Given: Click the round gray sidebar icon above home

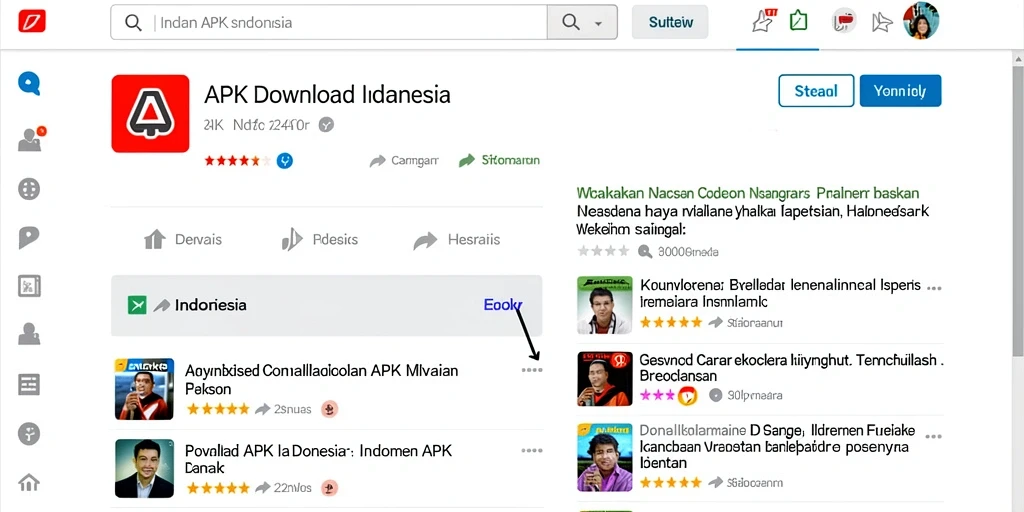Looking at the screenshot, I should click(x=29, y=434).
